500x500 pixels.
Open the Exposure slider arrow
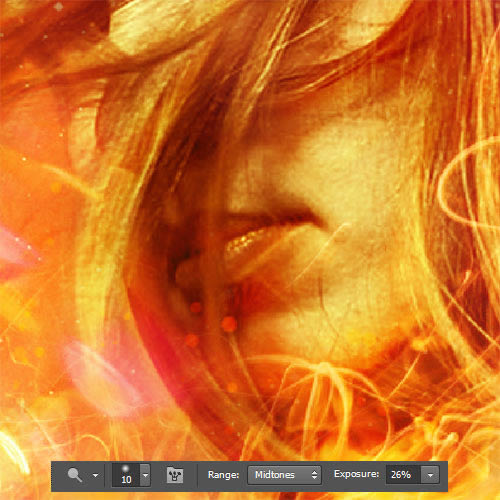pos(430,475)
